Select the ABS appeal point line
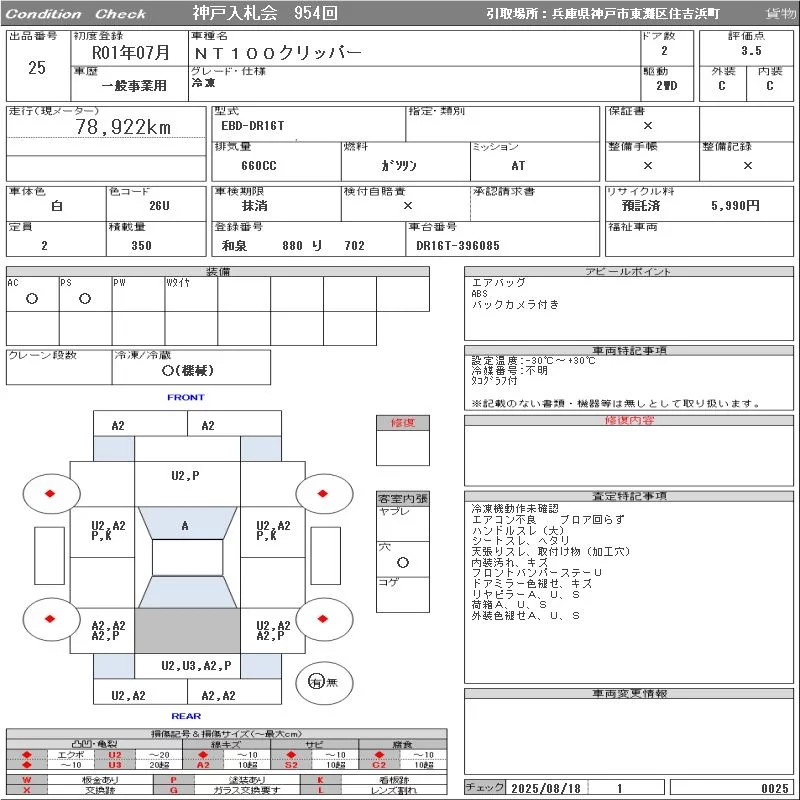 click(480, 293)
